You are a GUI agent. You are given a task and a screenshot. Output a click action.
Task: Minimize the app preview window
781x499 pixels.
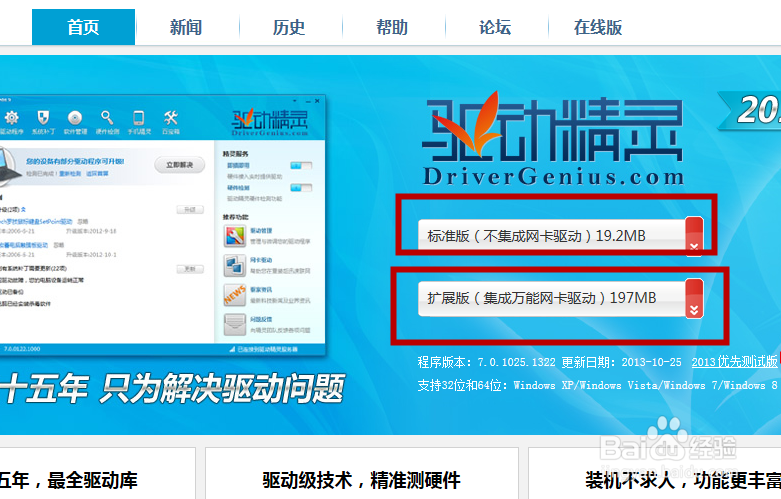307,101
